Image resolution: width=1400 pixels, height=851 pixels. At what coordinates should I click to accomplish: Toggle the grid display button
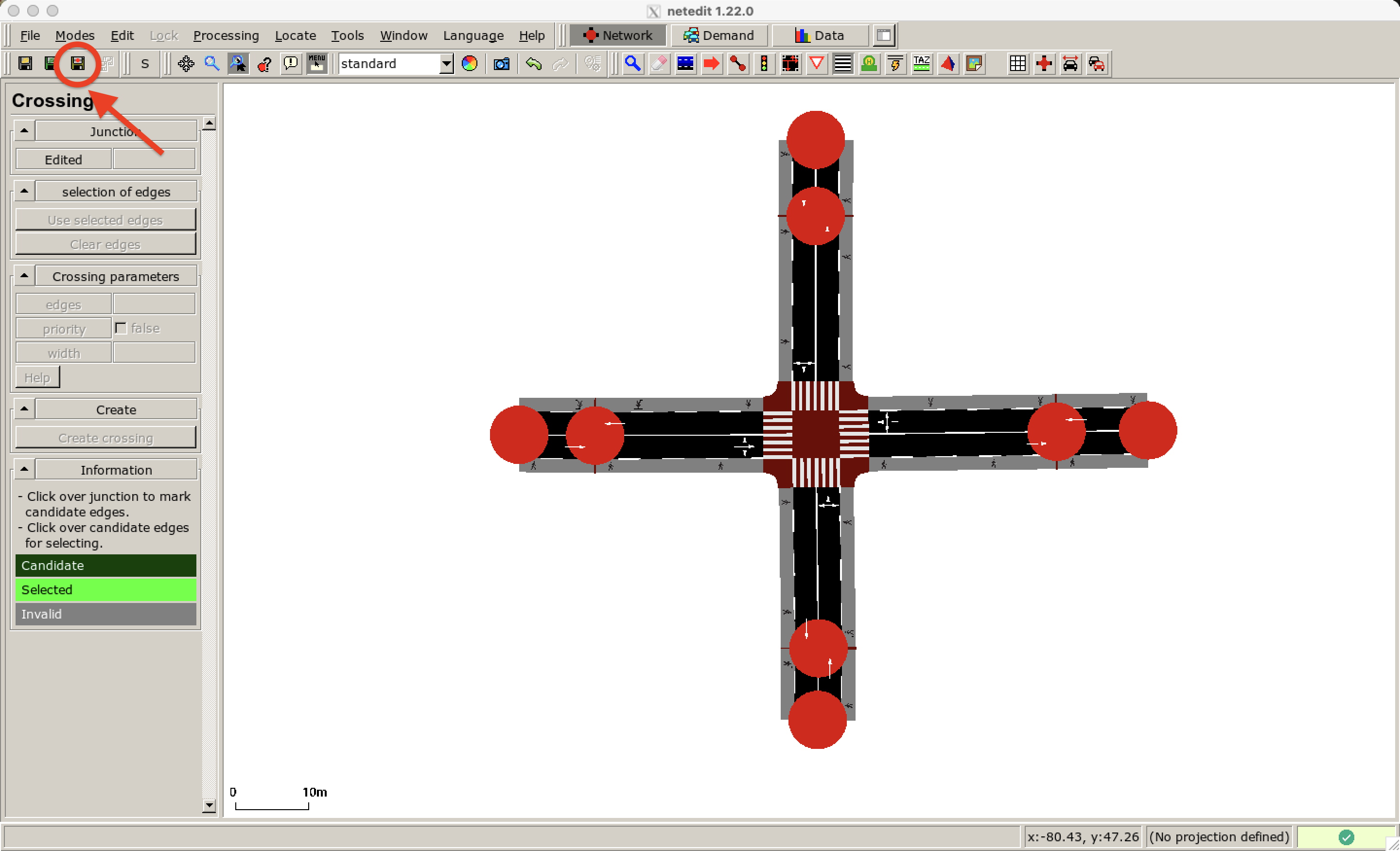[x=1018, y=64]
